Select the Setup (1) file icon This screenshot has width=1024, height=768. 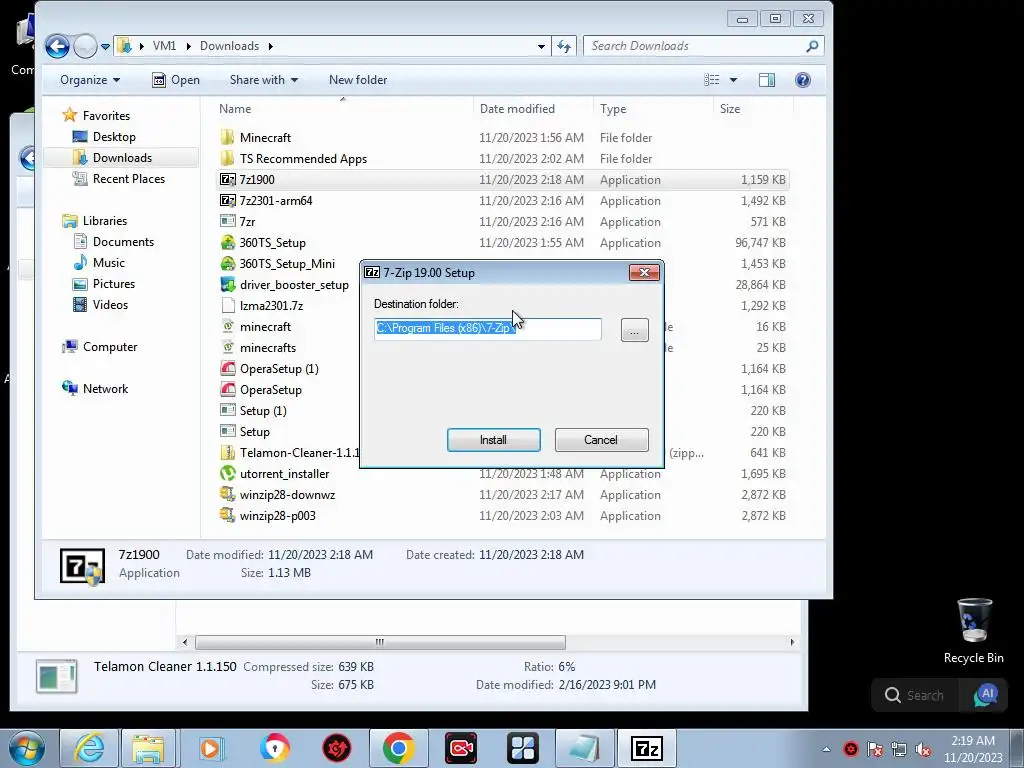click(227, 410)
